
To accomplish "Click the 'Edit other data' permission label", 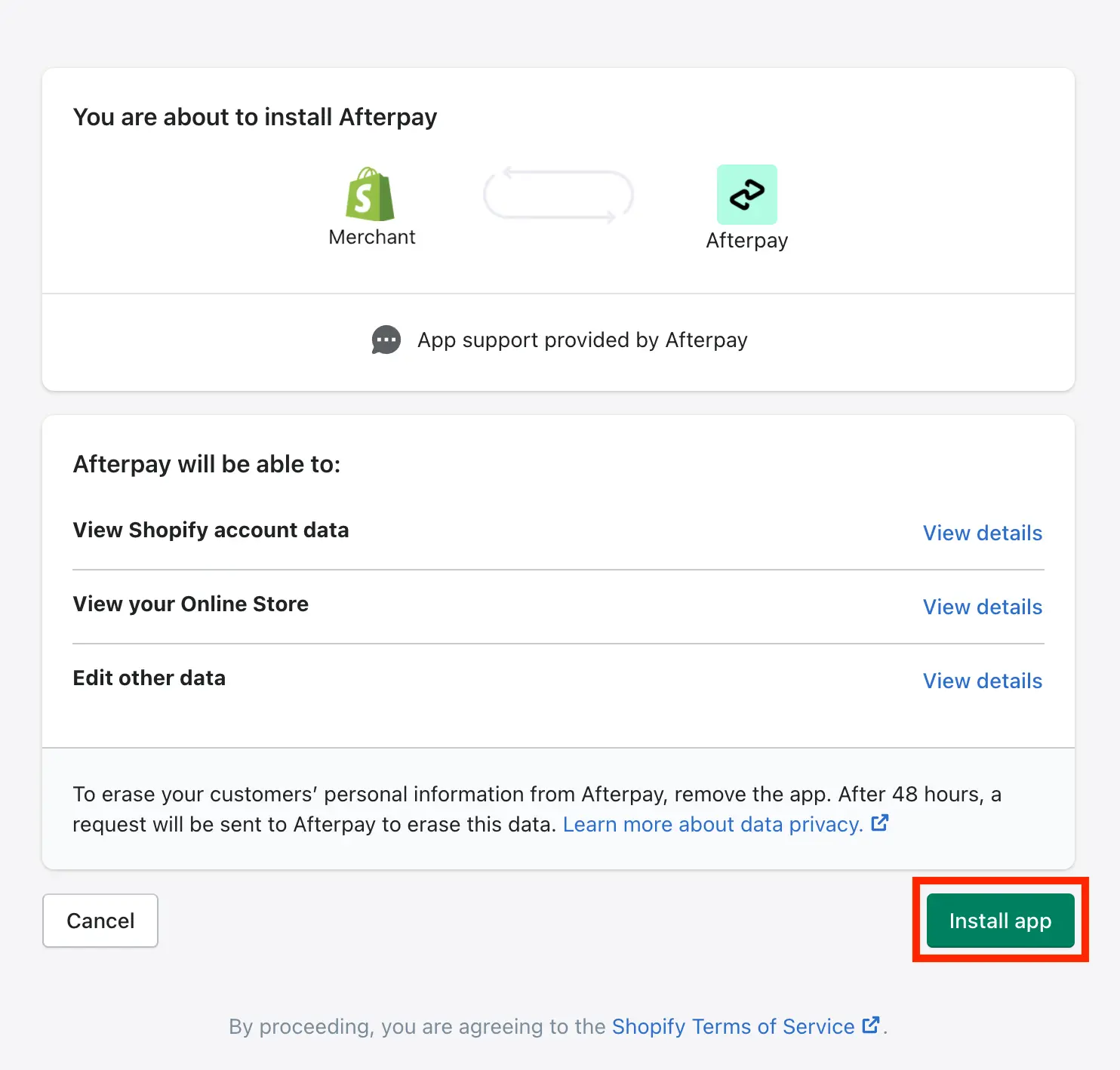I will coord(149,678).
